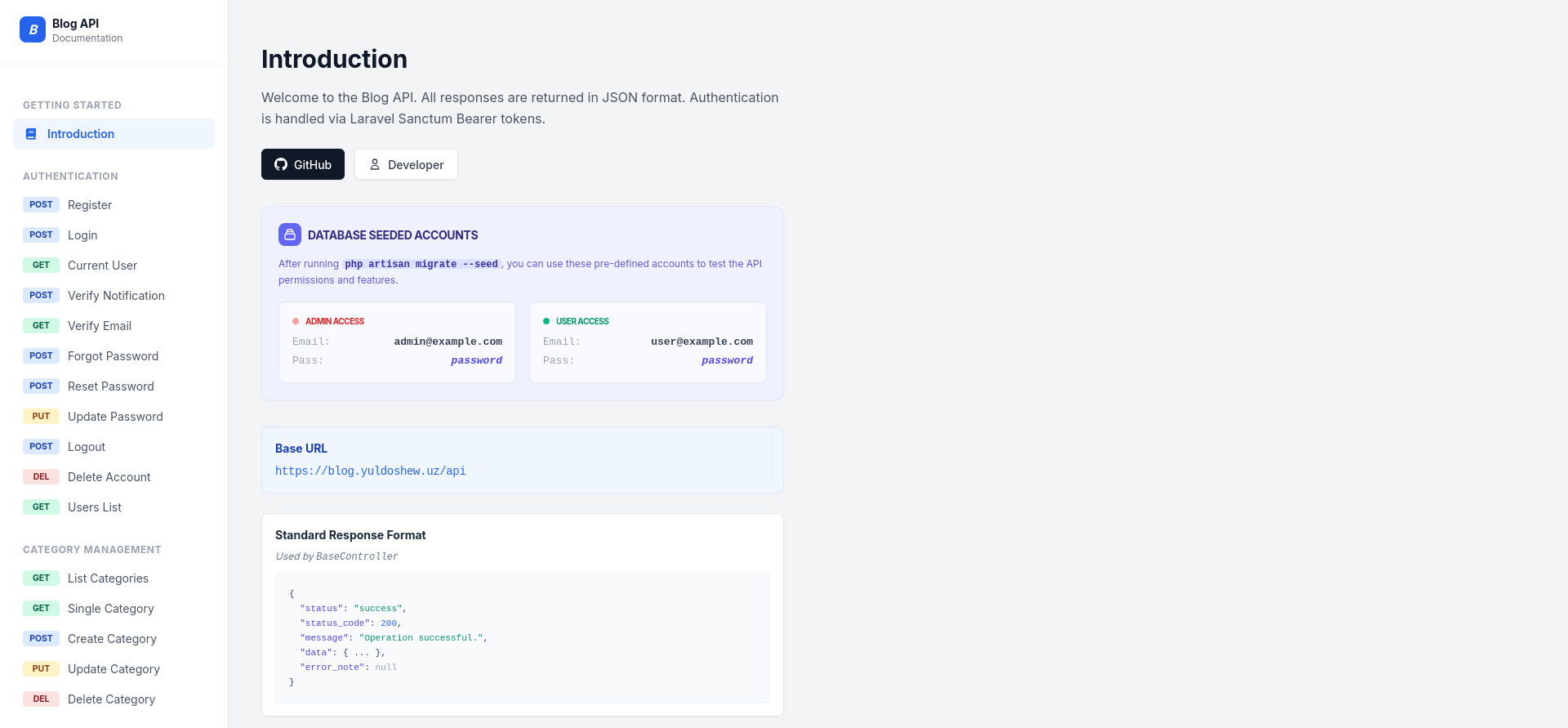Open the Forgot Password endpoint
This screenshot has width=1568, height=728.
(x=113, y=356)
